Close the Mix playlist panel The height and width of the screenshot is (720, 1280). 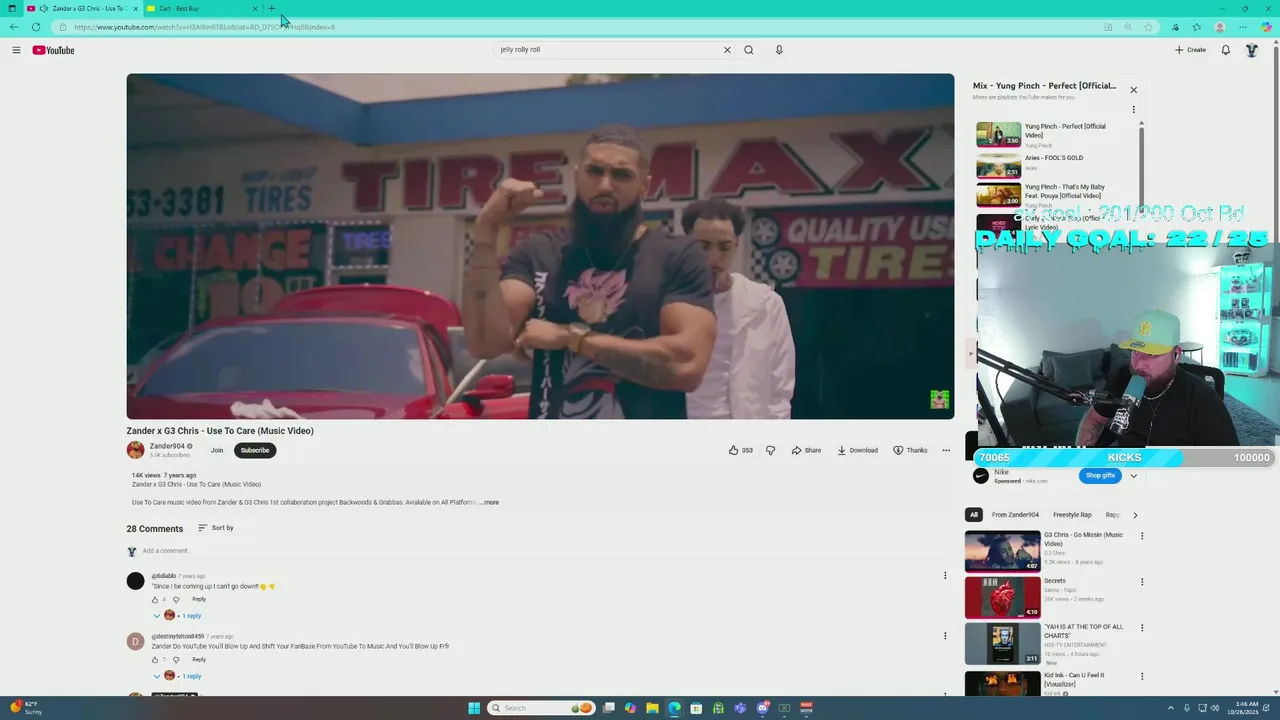click(1133, 90)
